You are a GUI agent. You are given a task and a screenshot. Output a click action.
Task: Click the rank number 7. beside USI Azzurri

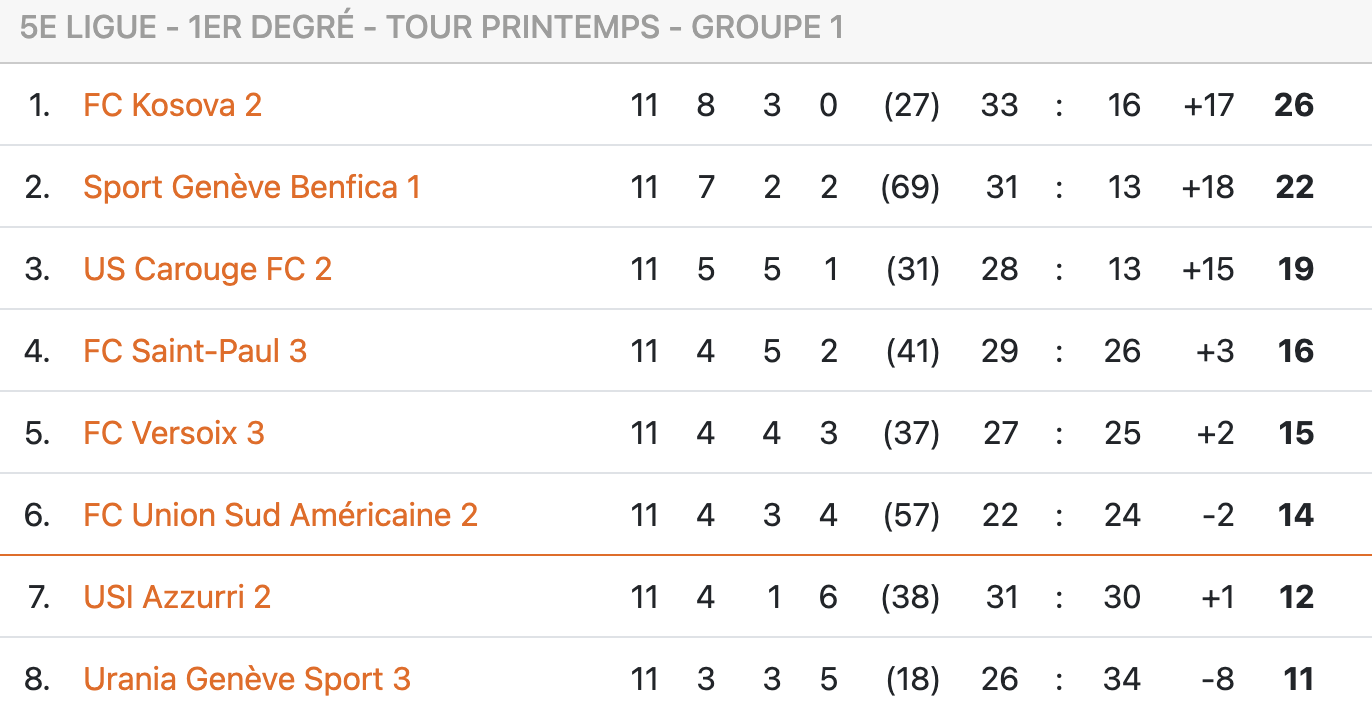coord(39,597)
